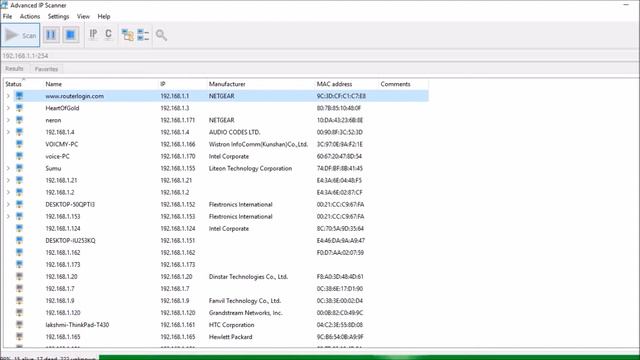Pause the running scan
Image resolution: width=640 pixels, height=360 pixels.
tap(51, 35)
